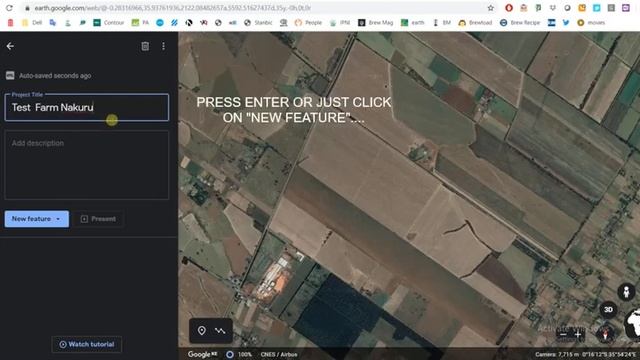Image resolution: width=640 pixels, height=360 pixels.
Task: Enter Street View with the pegman icon
Action: coord(626,292)
